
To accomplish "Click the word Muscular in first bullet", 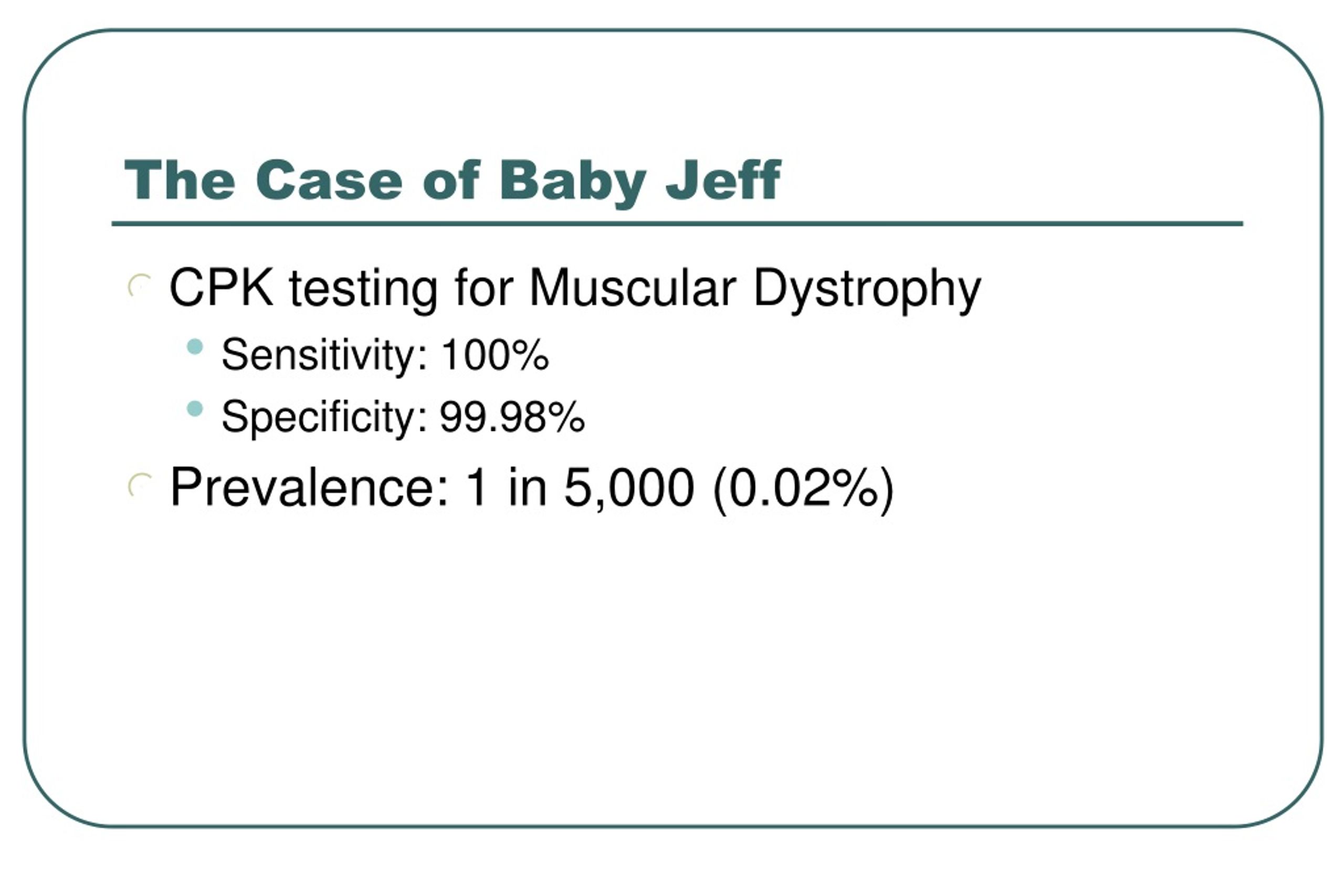I will point(633,287).
